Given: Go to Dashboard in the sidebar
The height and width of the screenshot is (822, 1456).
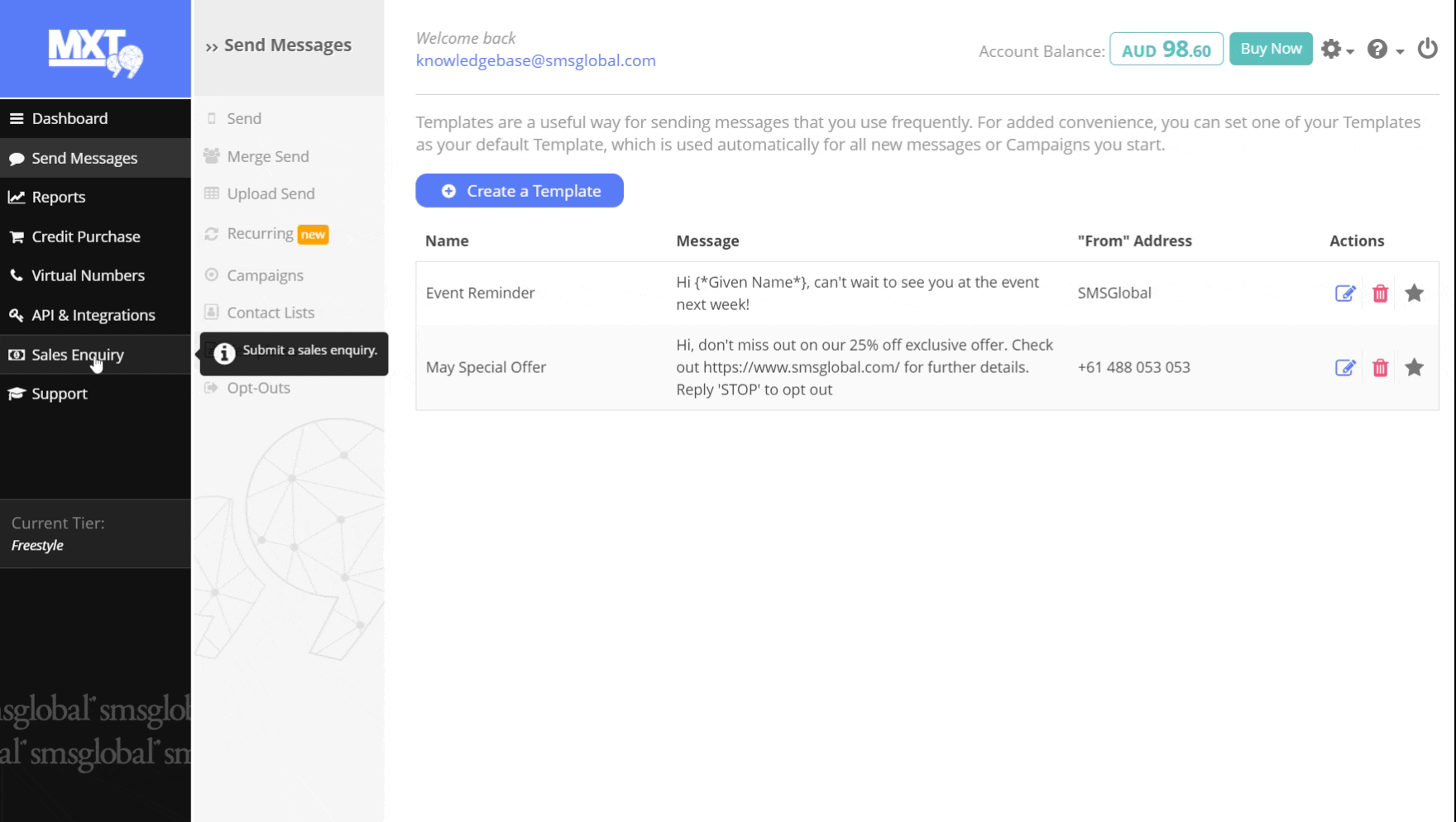Looking at the screenshot, I should pos(69,118).
